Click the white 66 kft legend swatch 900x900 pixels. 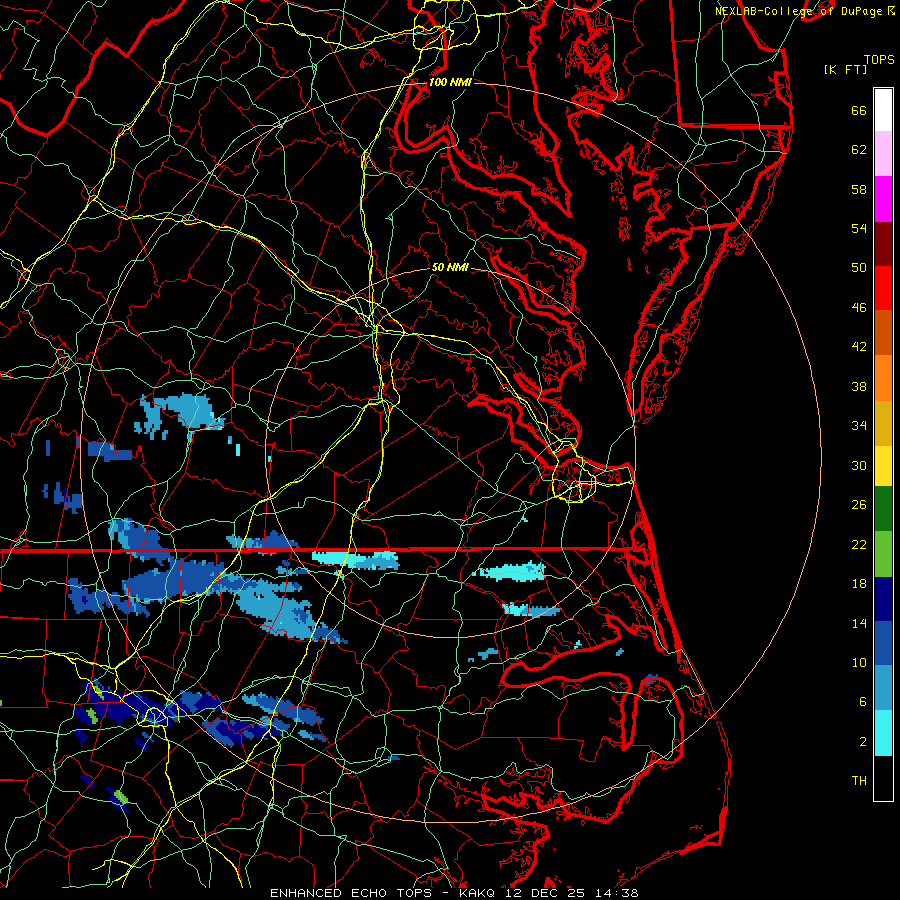pos(883,110)
